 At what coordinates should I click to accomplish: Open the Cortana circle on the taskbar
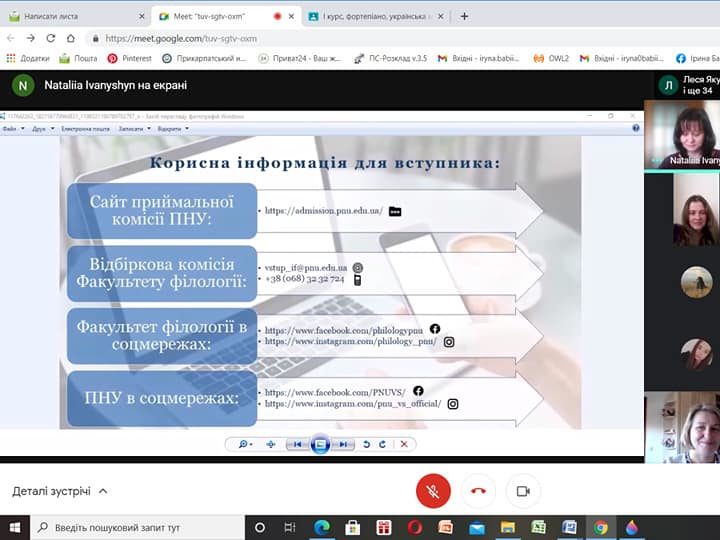pyautogui.click(x=260, y=527)
